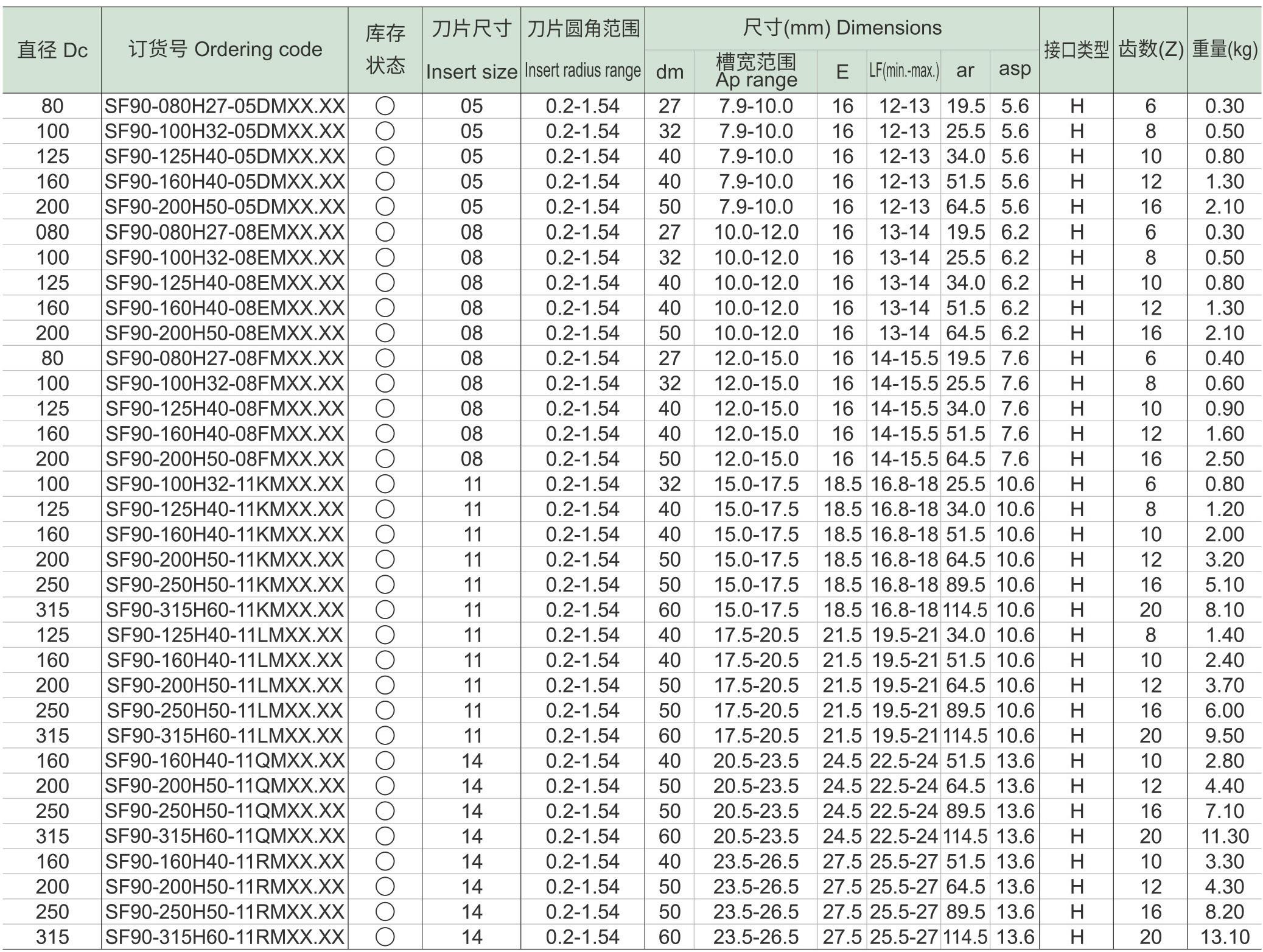Click ordering code SF90-250H50-11RMXX.XX
Screen dimensions: 1263x952
pos(225,912)
